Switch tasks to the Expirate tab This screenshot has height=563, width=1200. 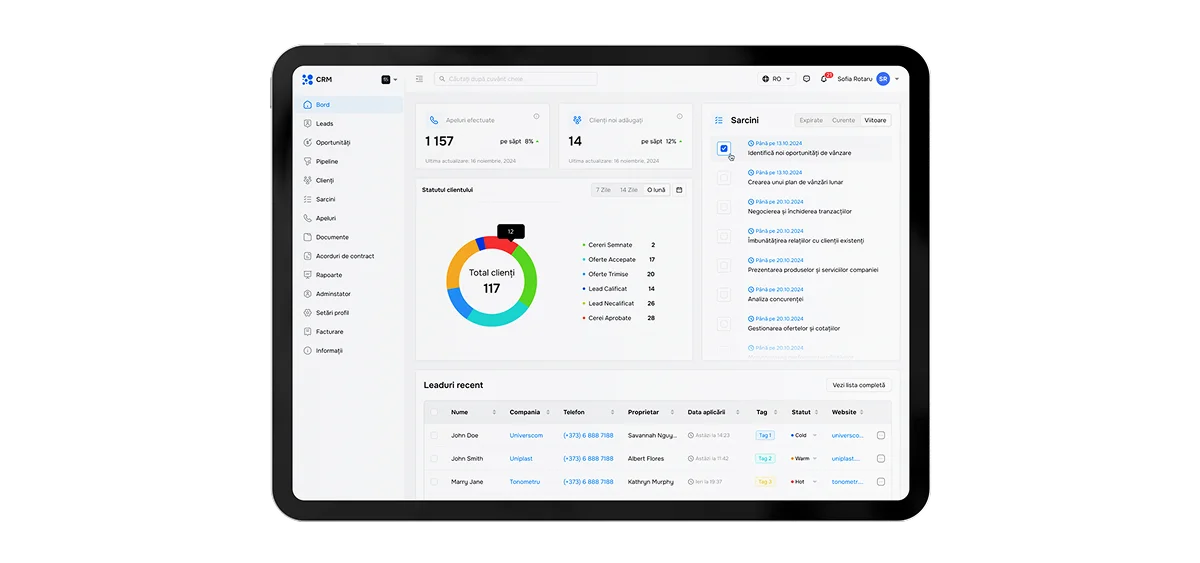[811, 120]
